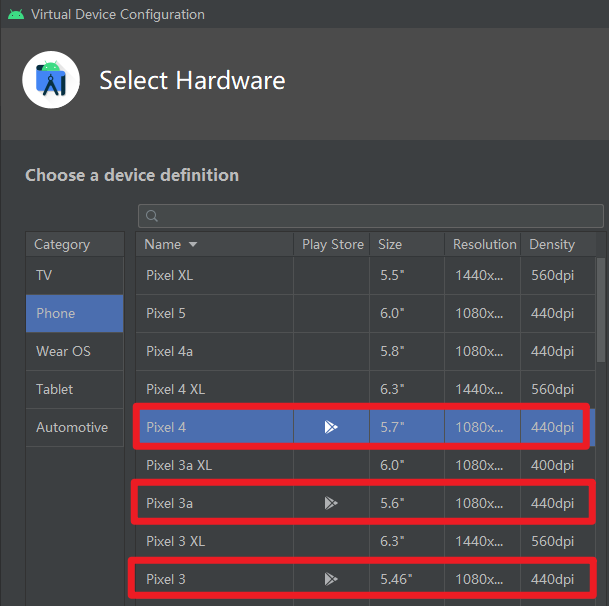This screenshot has height=606, width=609.
Task: Select the Phone category
Action: (75, 313)
